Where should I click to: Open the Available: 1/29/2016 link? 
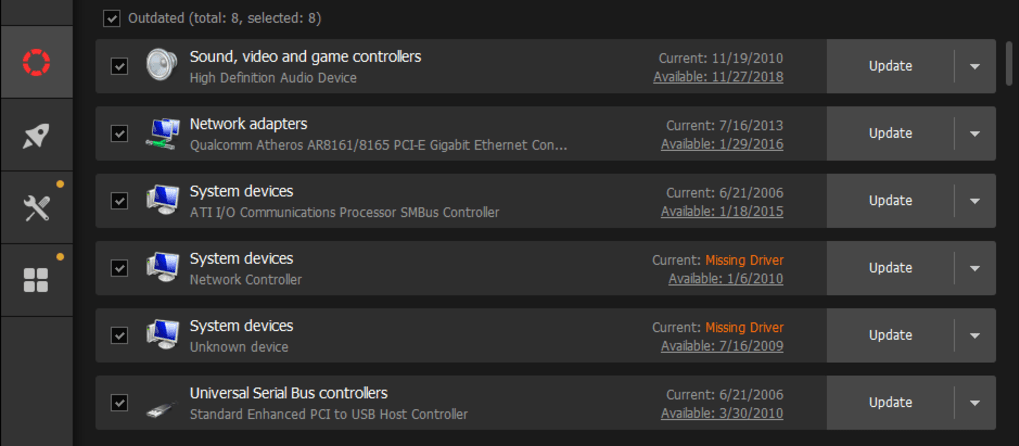[721, 145]
